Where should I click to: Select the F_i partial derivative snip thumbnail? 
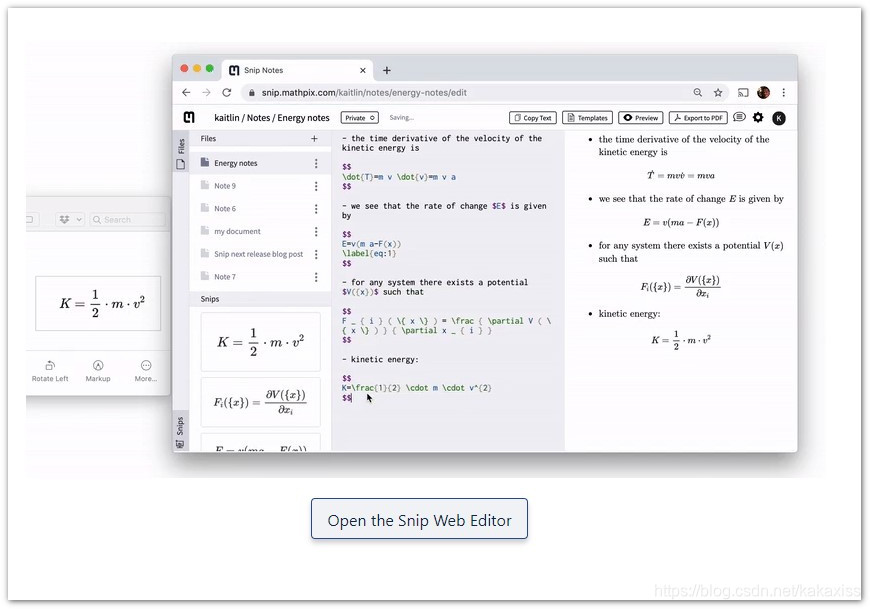point(260,402)
